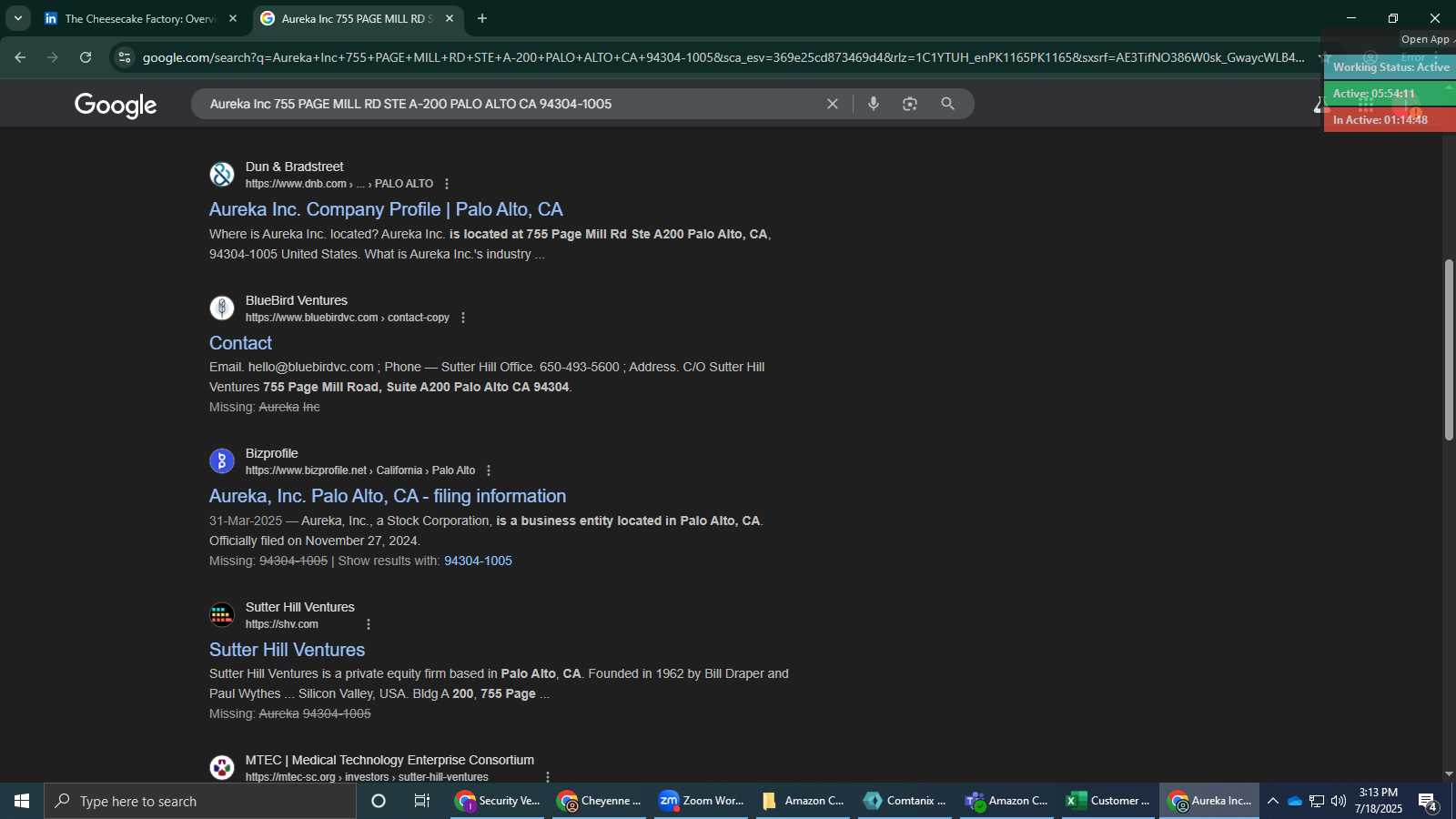Open Task View on taskbar

[422, 801]
